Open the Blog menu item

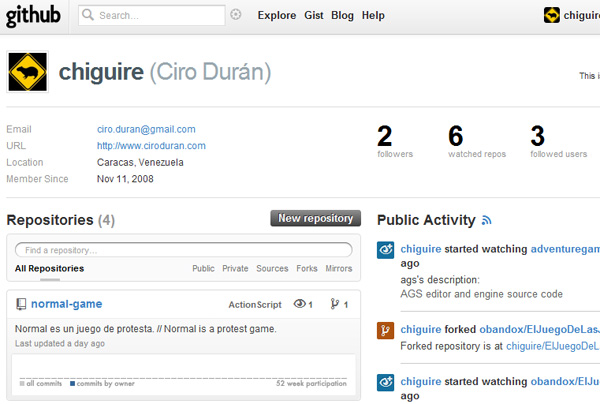click(342, 15)
